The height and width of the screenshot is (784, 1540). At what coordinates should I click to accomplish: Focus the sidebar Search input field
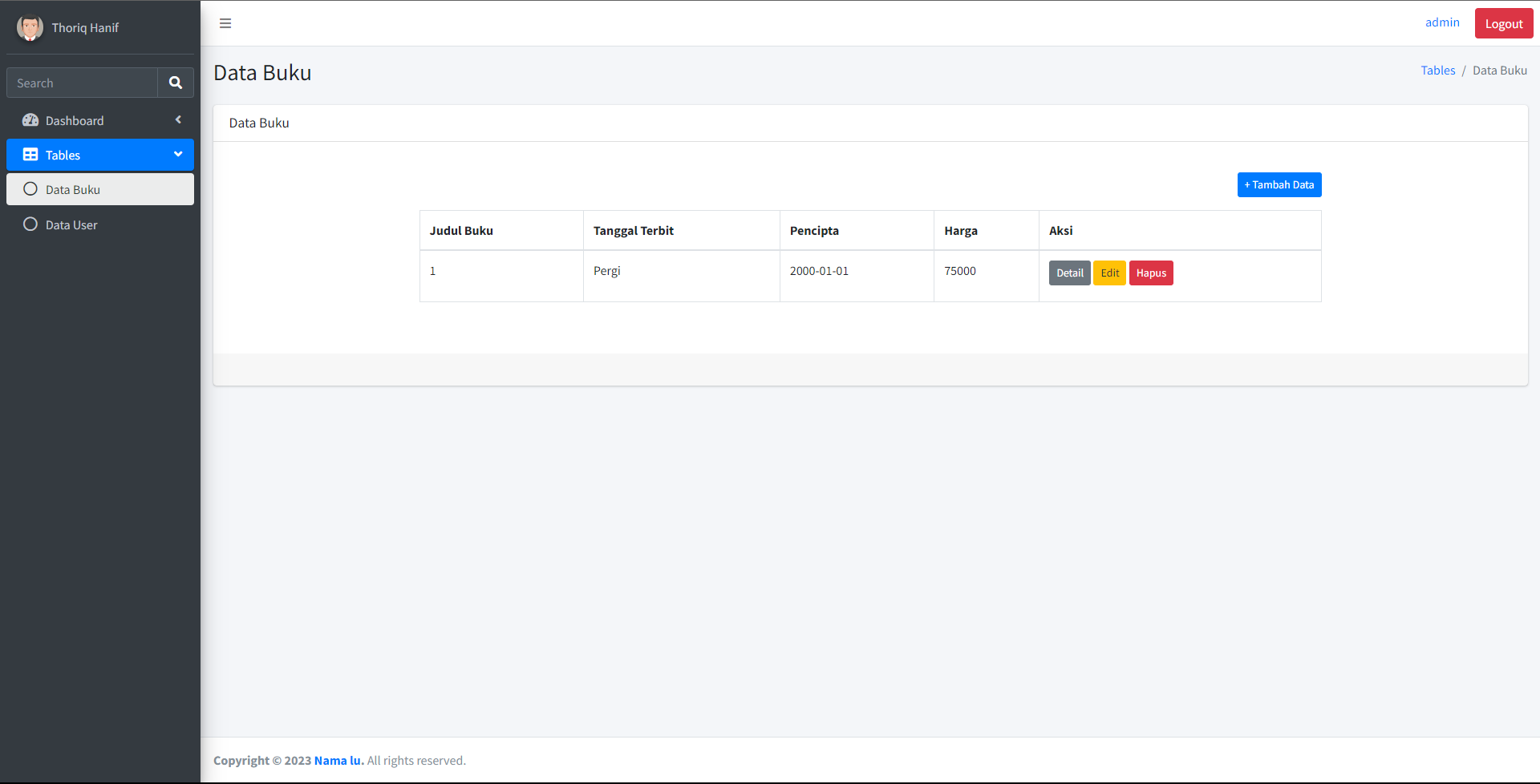click(82, 83)
